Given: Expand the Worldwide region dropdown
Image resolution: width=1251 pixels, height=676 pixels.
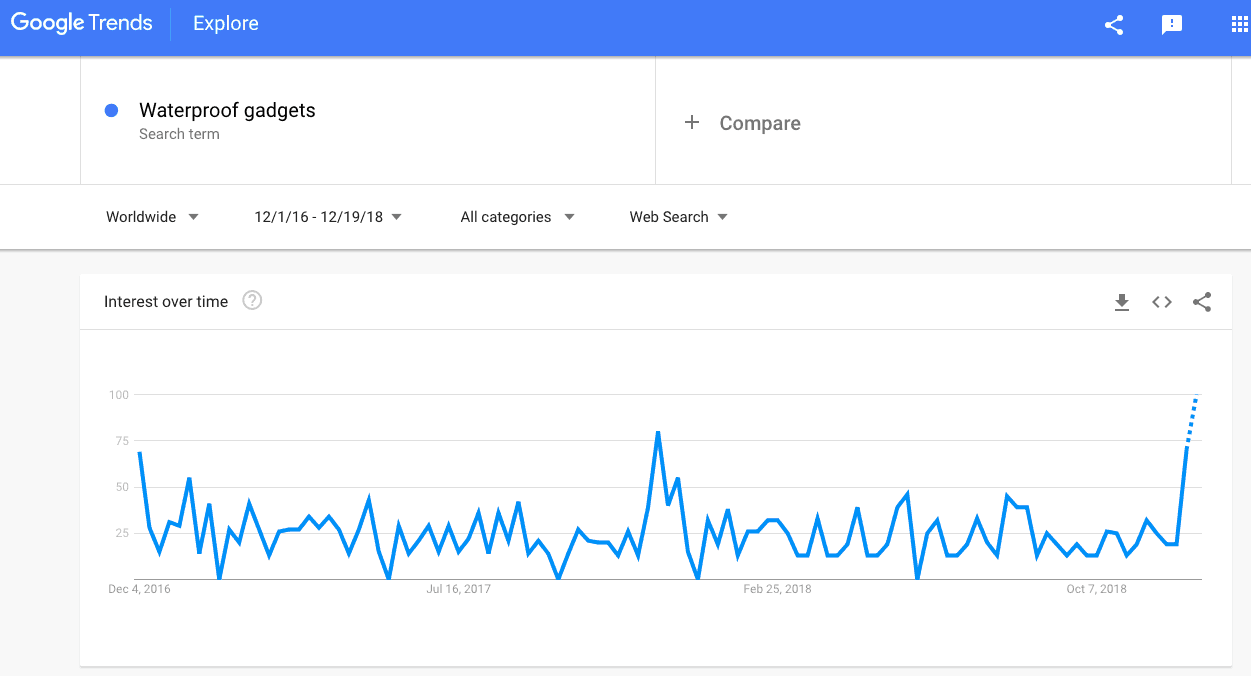Looking at the screenshot, I should coord(152,217).
